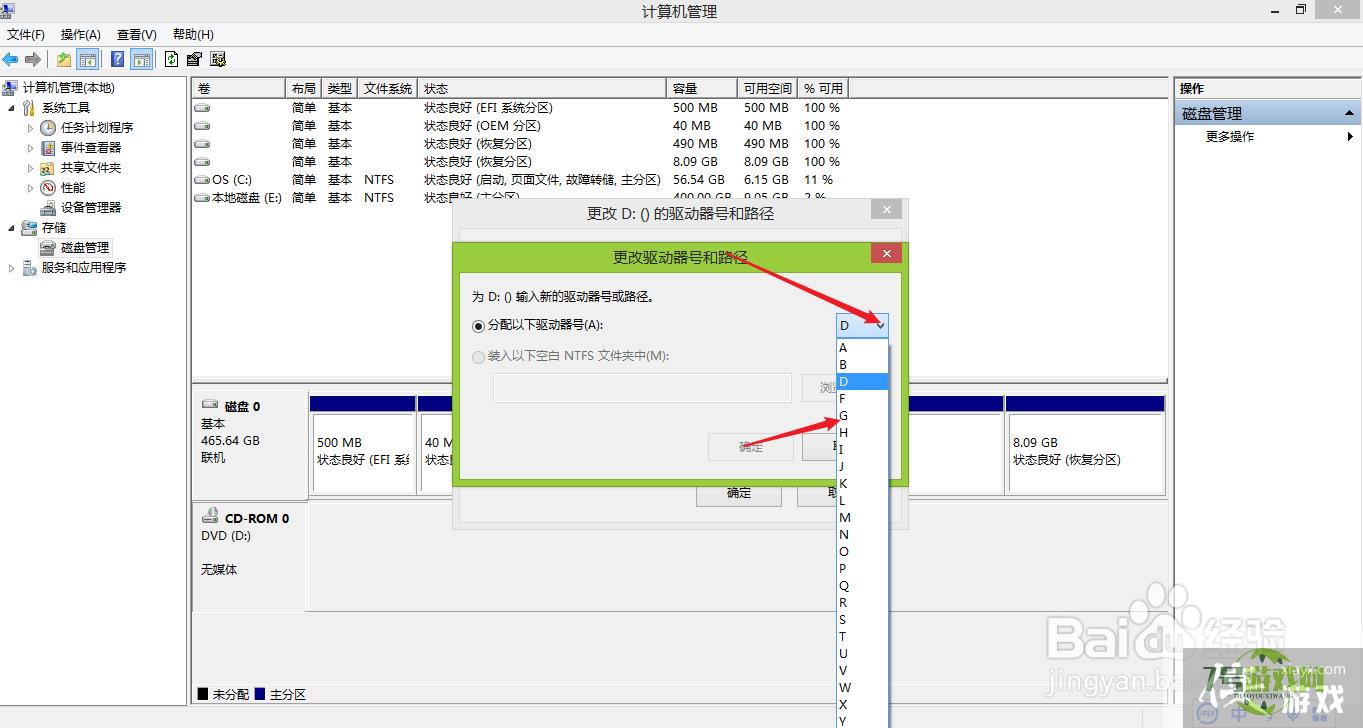Choose drive letter Q from the list
The height and width of the screenshot is (728, 1363).
coord(862,585)
